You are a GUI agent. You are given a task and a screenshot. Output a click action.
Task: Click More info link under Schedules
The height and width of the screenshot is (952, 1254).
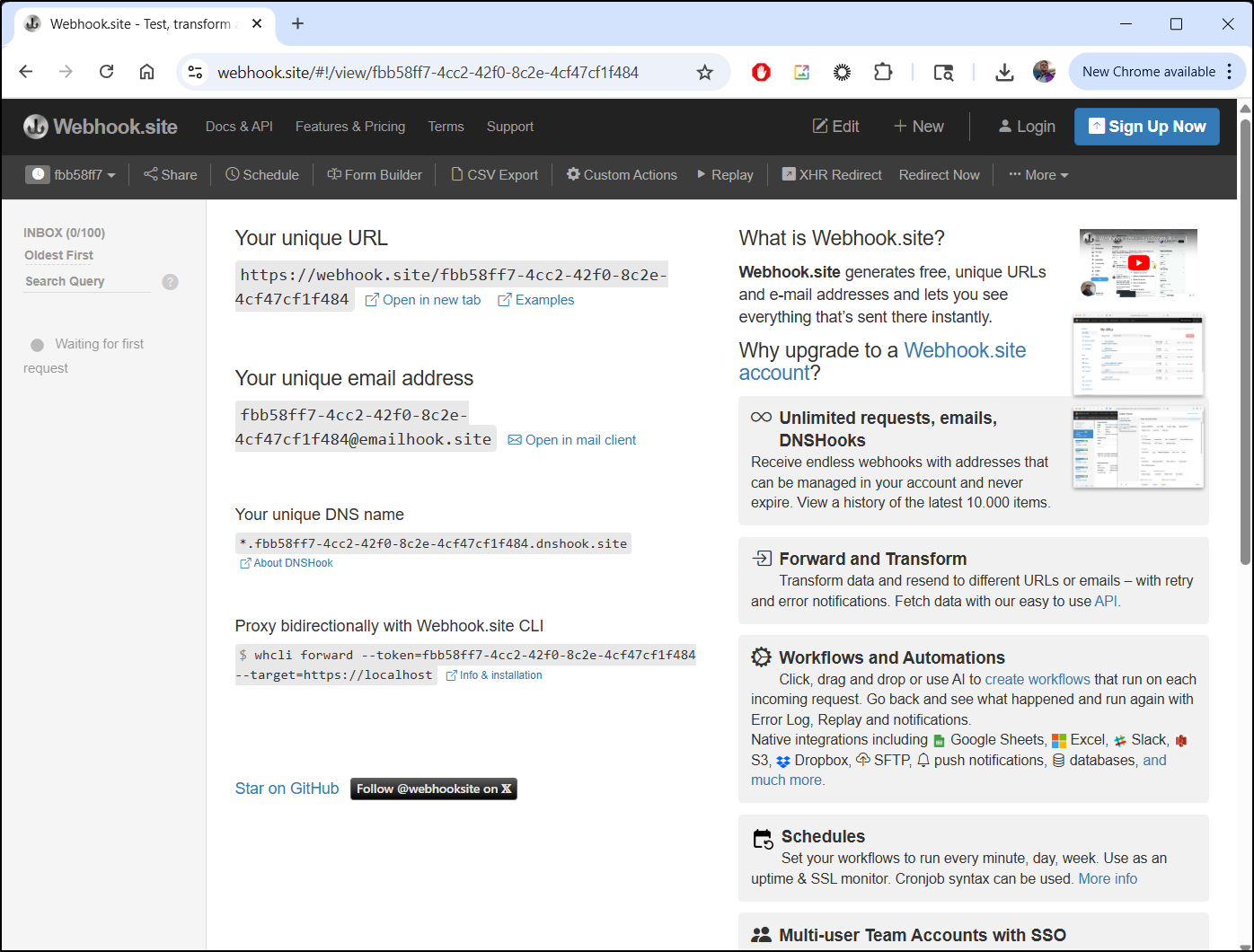click(x=1108, y=878)
